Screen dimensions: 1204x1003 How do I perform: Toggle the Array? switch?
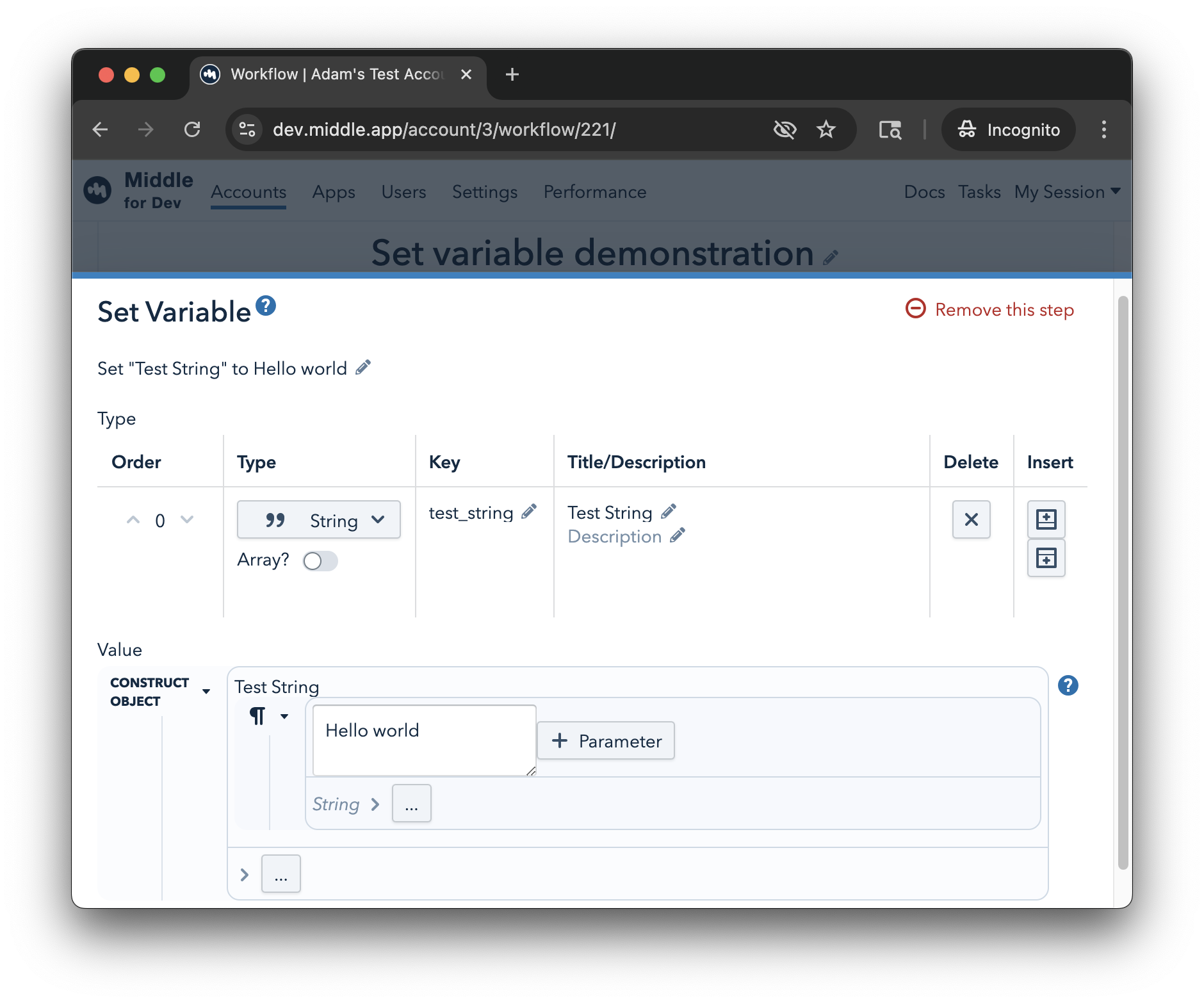click(320, 560)
